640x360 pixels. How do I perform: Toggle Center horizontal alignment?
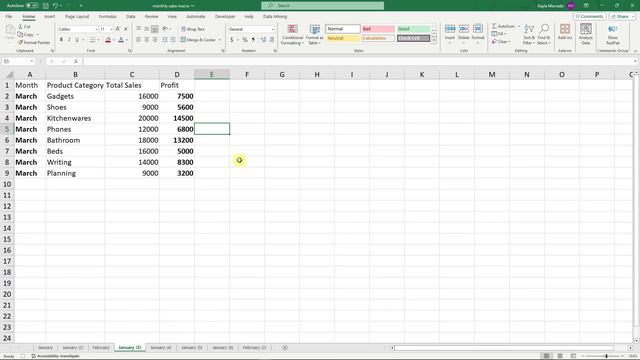click(x=147, y=40)
